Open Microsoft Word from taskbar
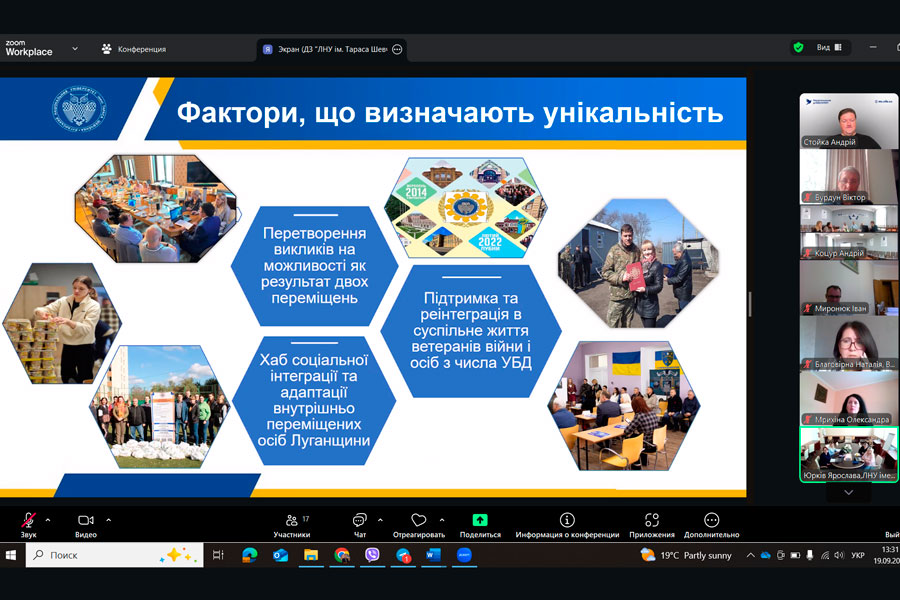This screenshot has height=600, width=900. click(433, 555)
